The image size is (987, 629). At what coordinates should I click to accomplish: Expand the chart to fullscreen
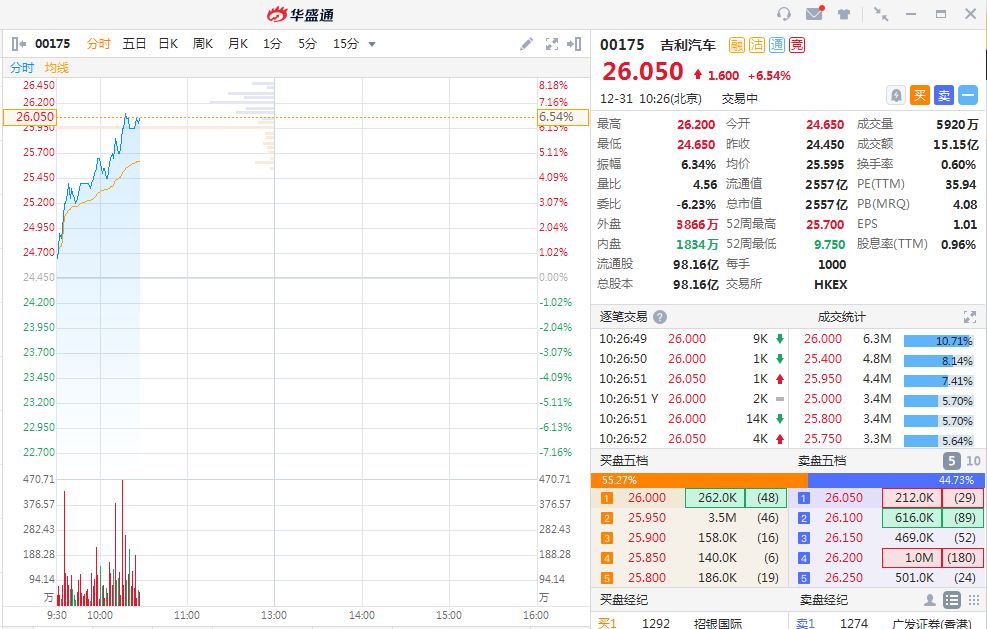pos(551,44)
